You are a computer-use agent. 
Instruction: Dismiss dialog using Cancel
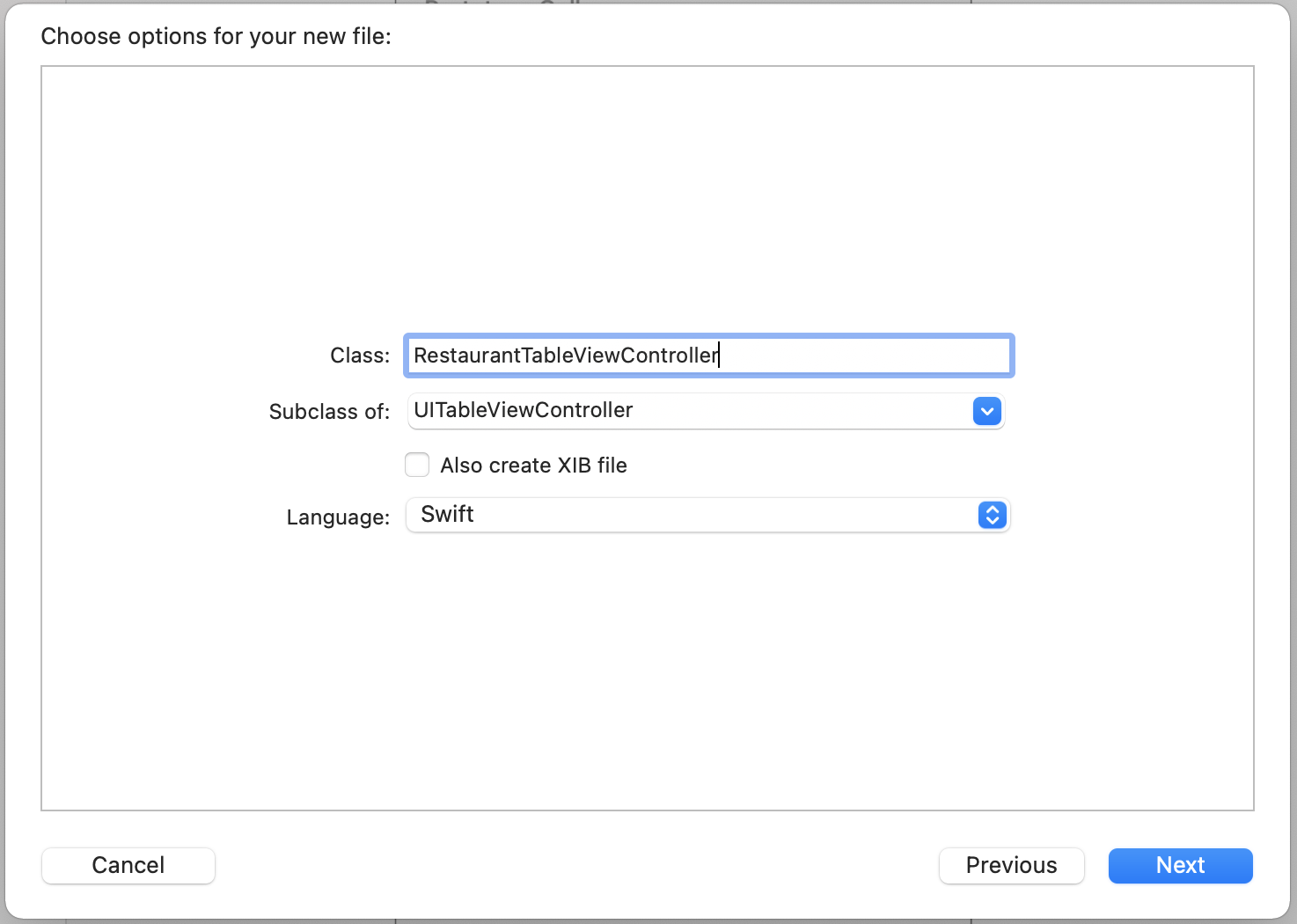[x=128, y=865]
